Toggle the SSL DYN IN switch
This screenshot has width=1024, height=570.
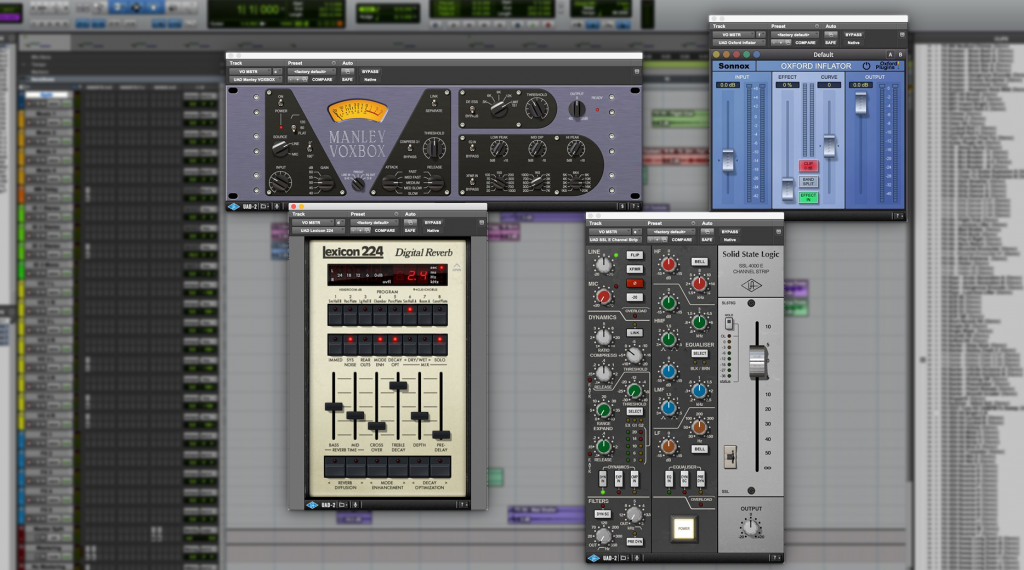[x=602, y=480]
